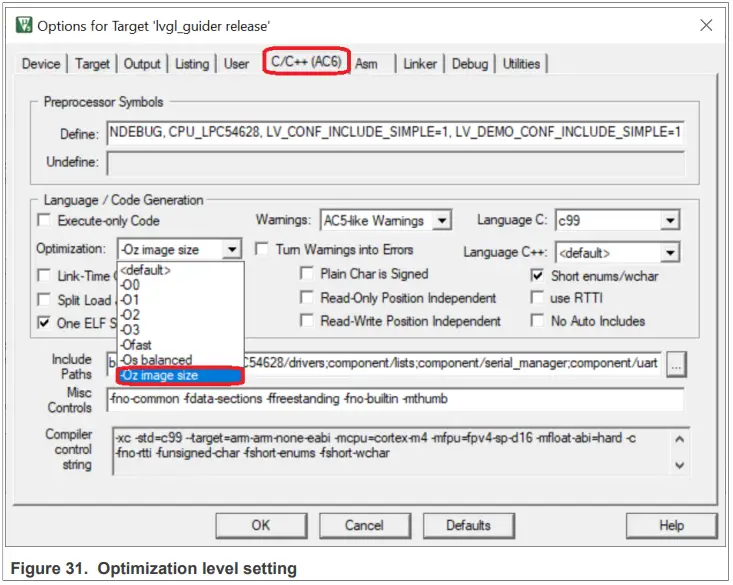Screen dimensions: 733x585
Task: Click the OK button
Action: click(x=261, y=526)
